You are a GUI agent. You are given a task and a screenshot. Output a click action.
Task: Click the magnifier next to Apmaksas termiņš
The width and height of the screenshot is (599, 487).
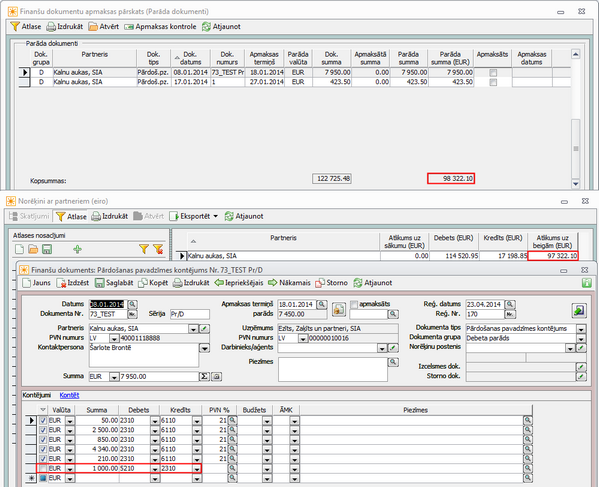tap(322, 304)
